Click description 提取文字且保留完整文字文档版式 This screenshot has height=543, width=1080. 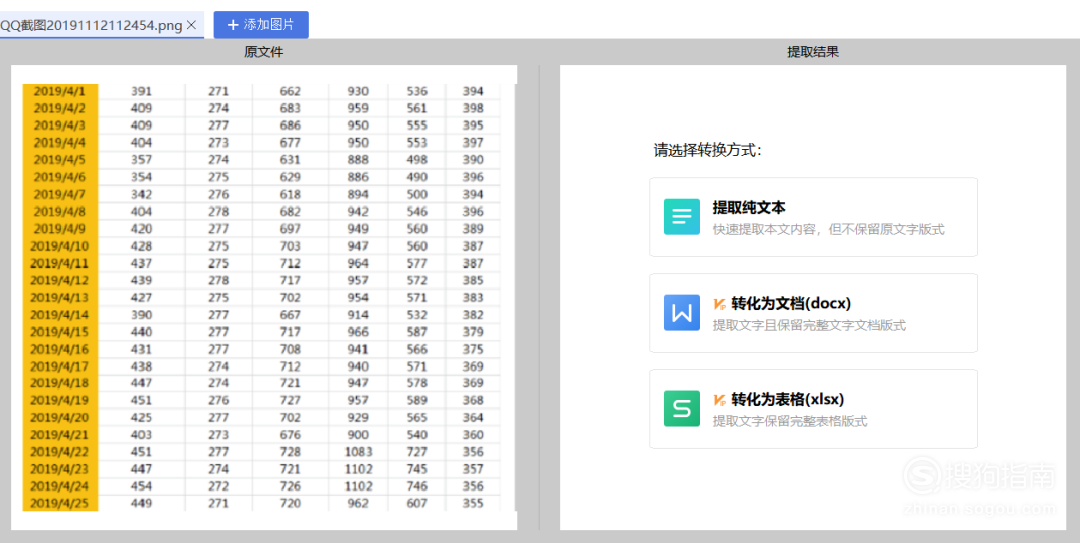(809, 325)
